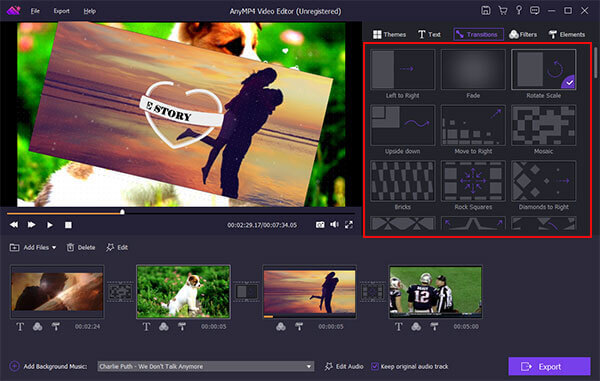This screenshot has height=381, width=600.
Task: Stop the video preview
Action: coord(68,225)
